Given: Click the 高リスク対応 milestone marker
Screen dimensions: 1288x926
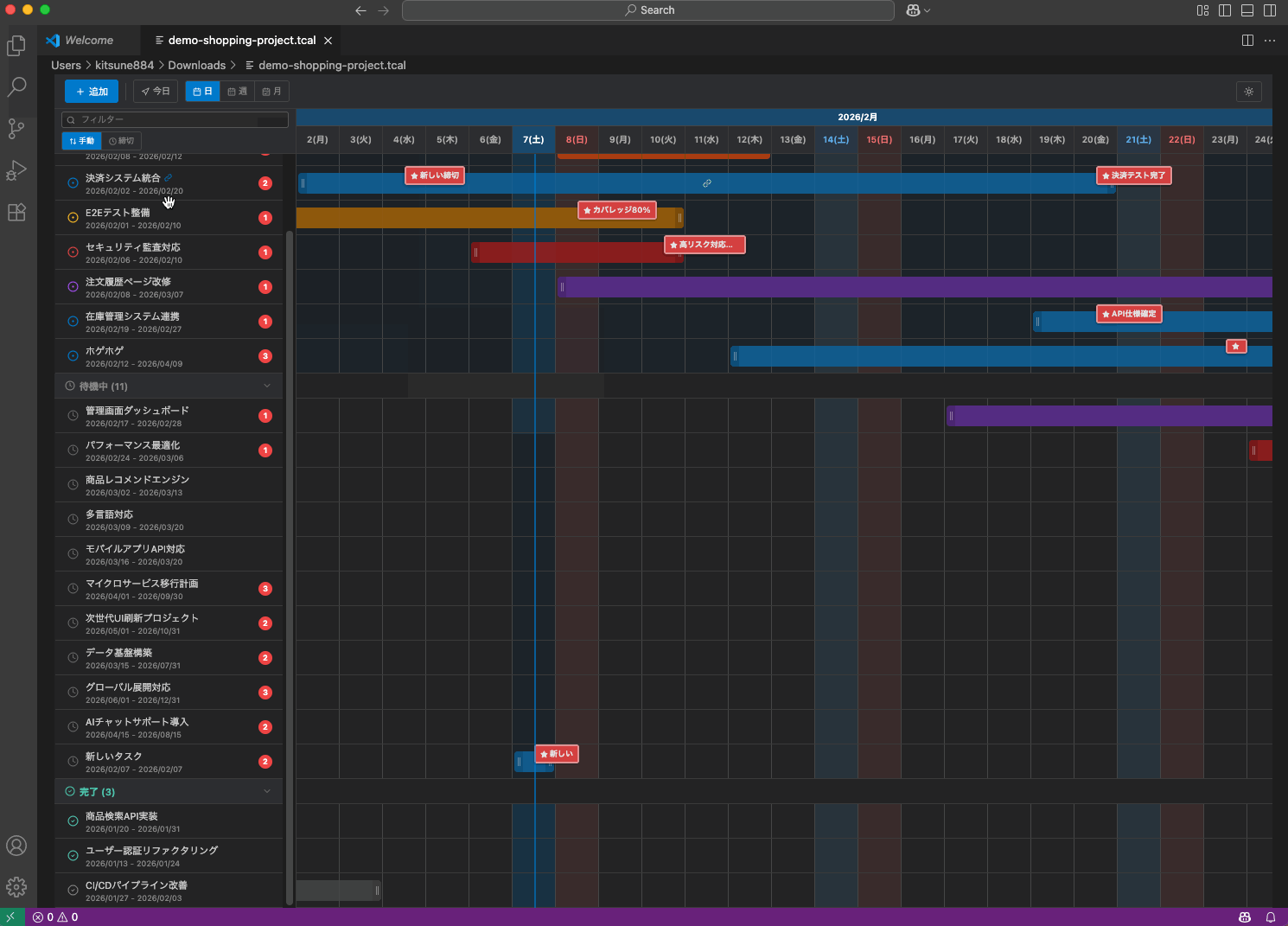Looking at the screenshot, I should coord(705,245).
